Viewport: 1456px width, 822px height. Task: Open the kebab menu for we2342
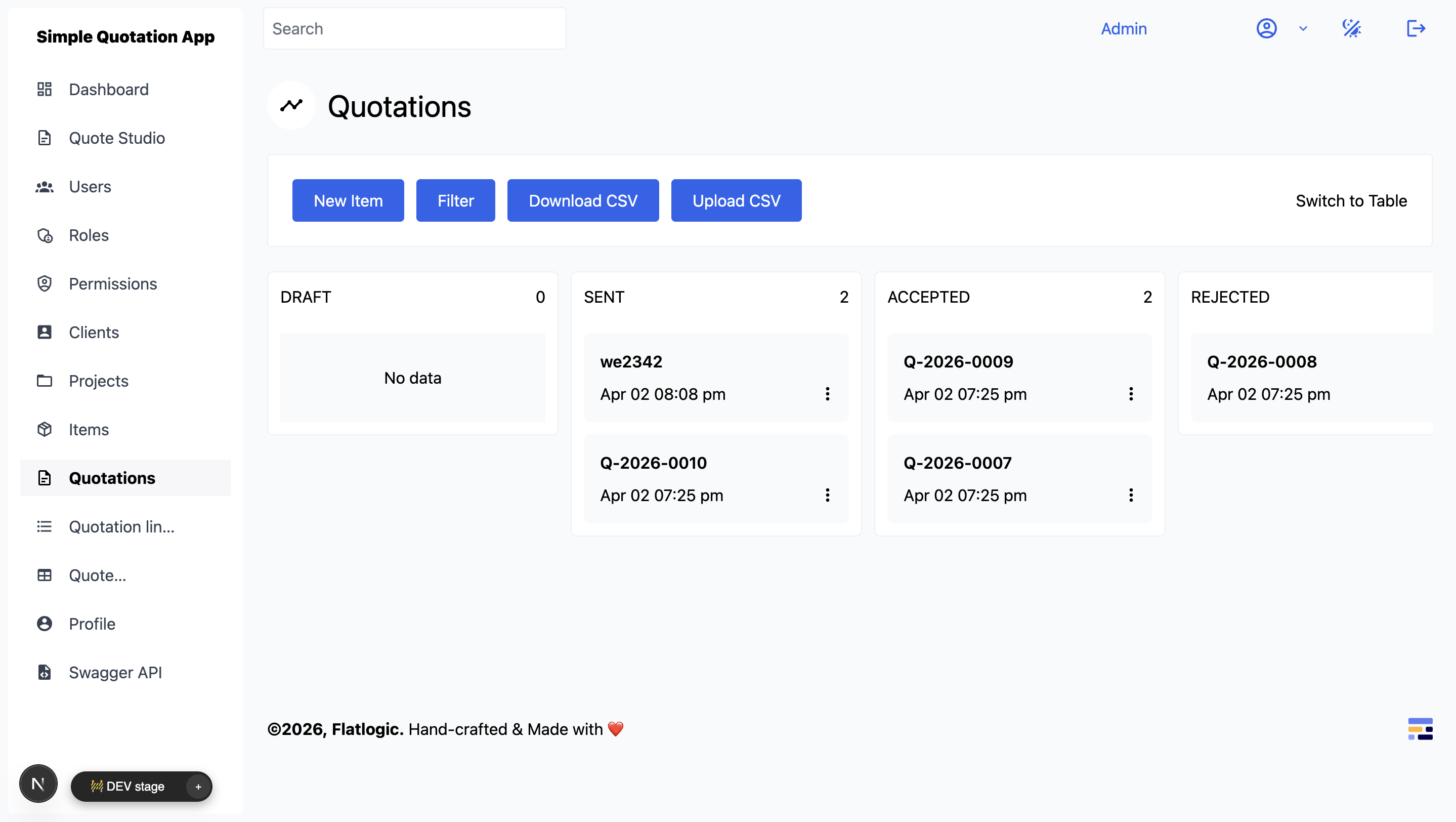pyautogui.click(x=827, y=394)
